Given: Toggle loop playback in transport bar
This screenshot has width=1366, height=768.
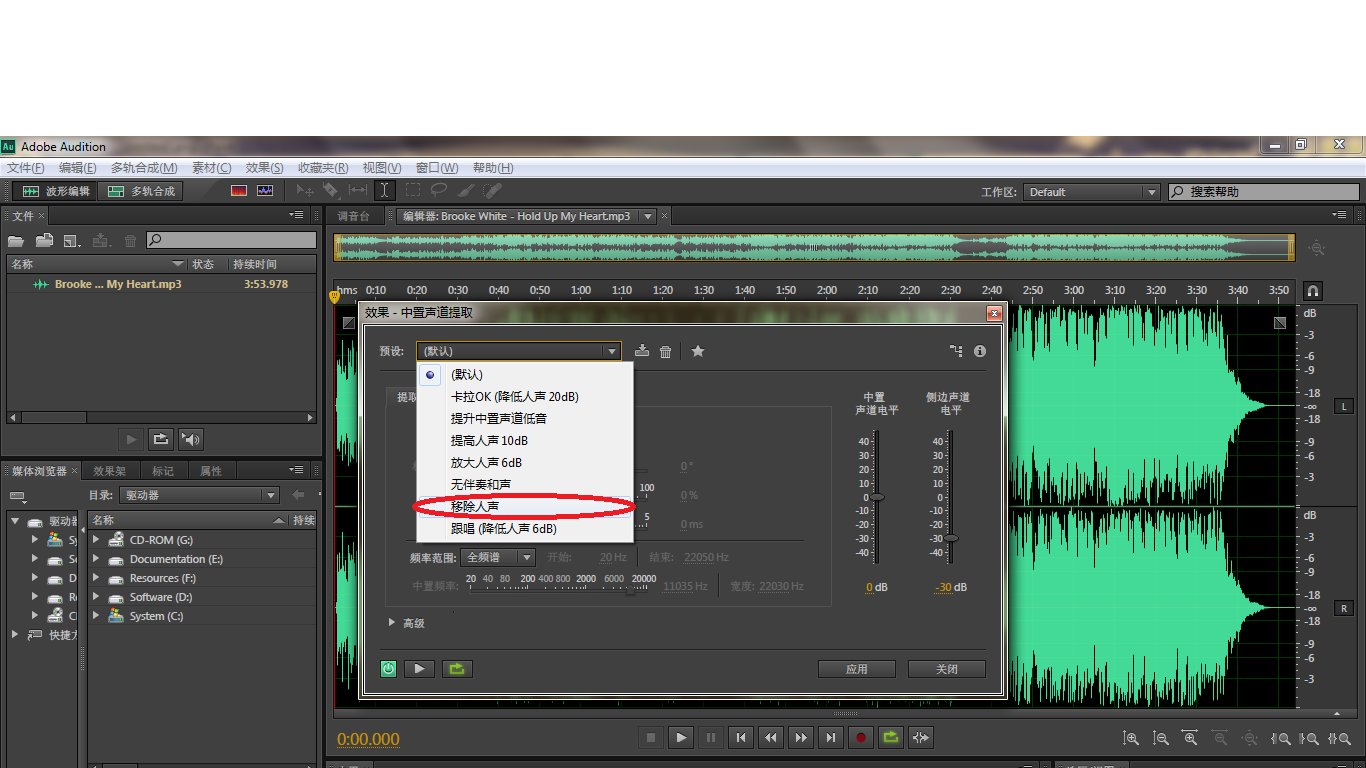Looking at the screenshot, I should pyautogui.click(x=890, y=738).
